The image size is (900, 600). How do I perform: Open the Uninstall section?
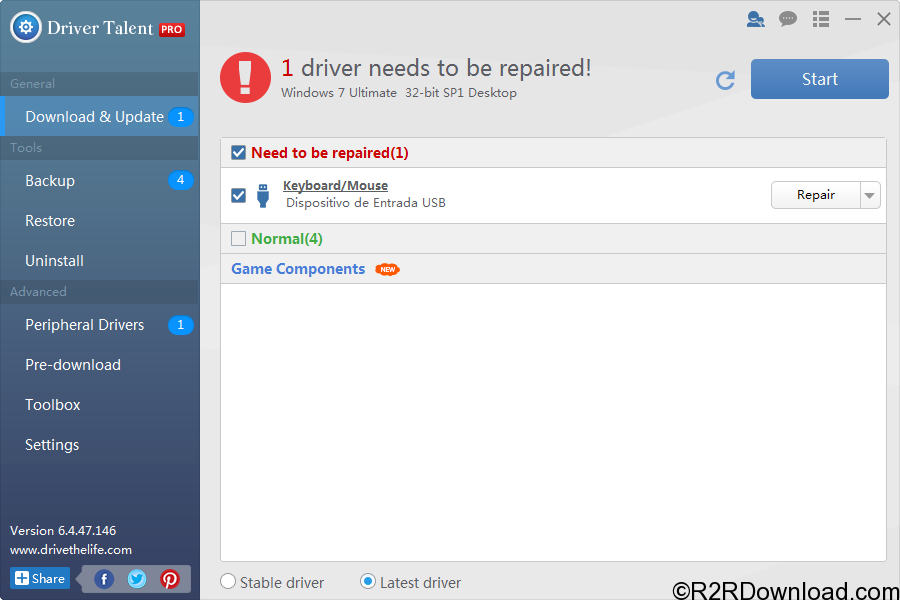click(x=100, y=261)
